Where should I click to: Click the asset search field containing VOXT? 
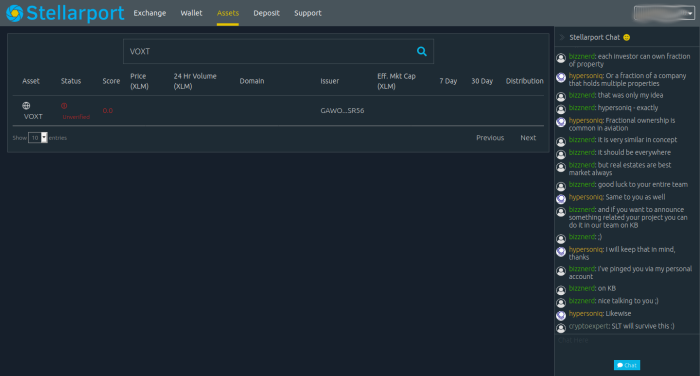pyautogui.click(x=278, y=51)
